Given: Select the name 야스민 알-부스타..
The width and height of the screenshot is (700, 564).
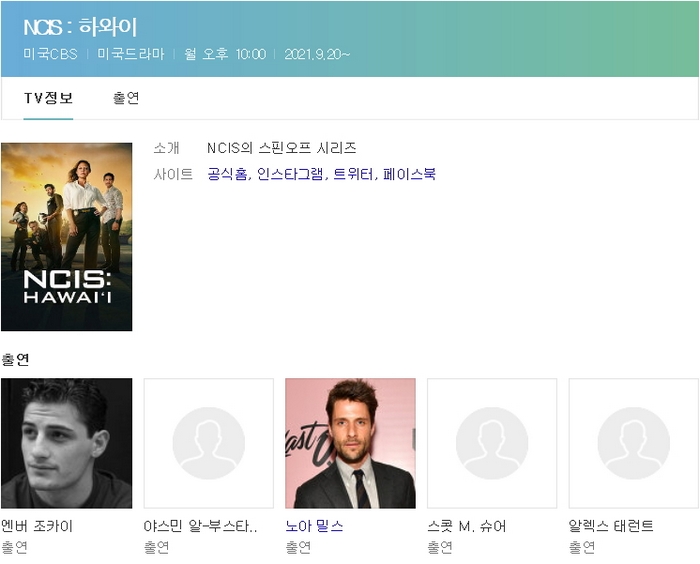Looking at the screenshot, I should 200,526.
